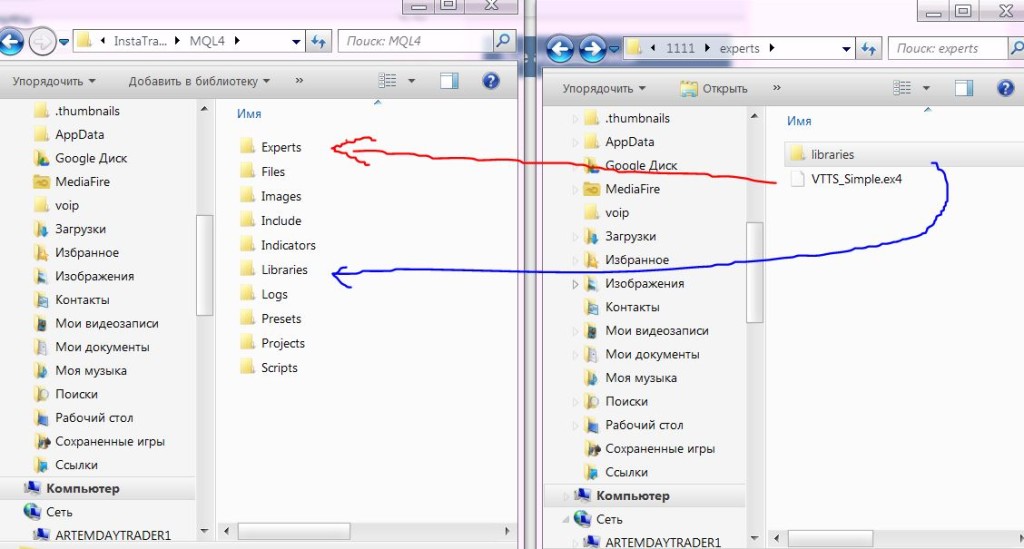This screenshot has width=1024, height=549.
Task: Click the MQL4 search field
Action: click(x=415, y=41)
